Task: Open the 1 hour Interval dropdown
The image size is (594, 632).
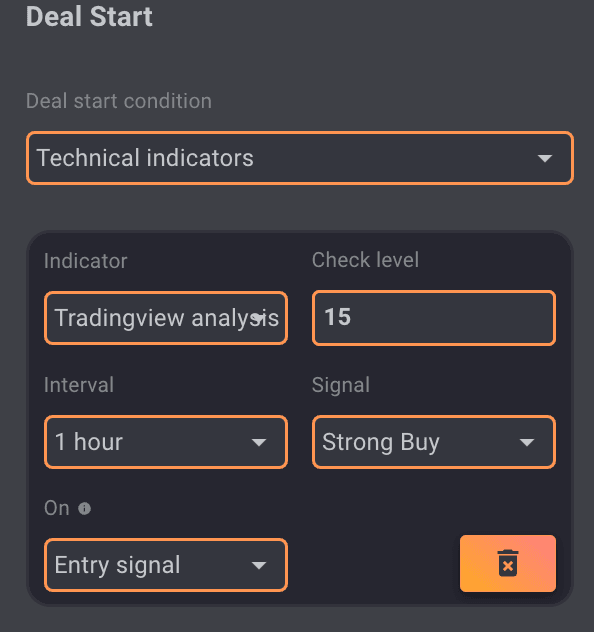Action: click(166, 442)
